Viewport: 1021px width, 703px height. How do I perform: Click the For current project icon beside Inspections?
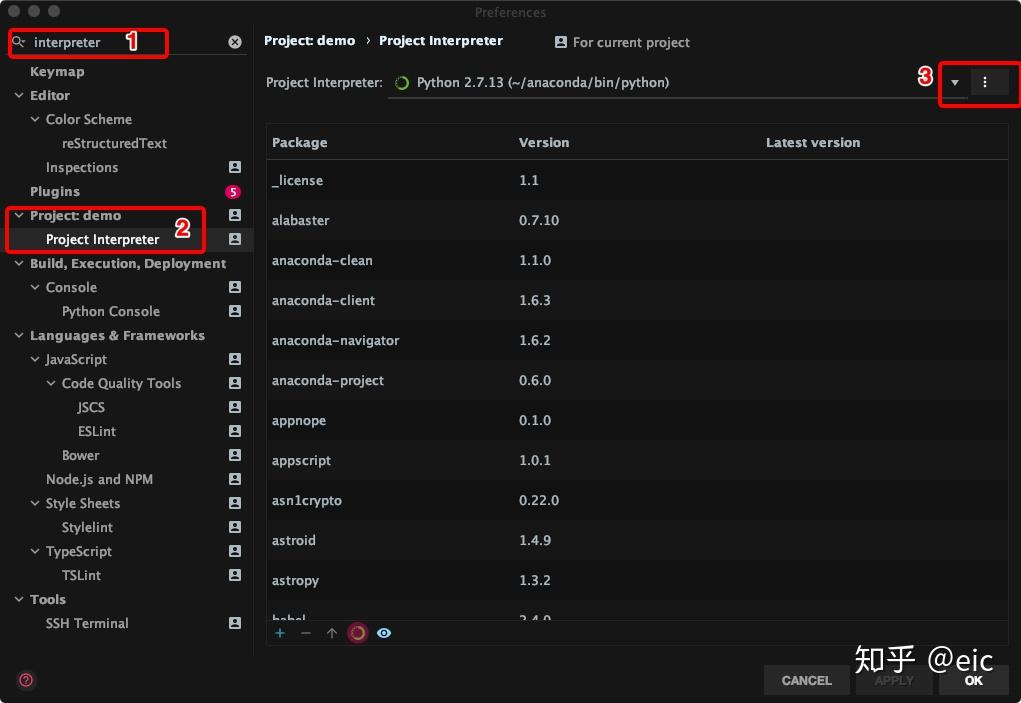tap(233, 167)
